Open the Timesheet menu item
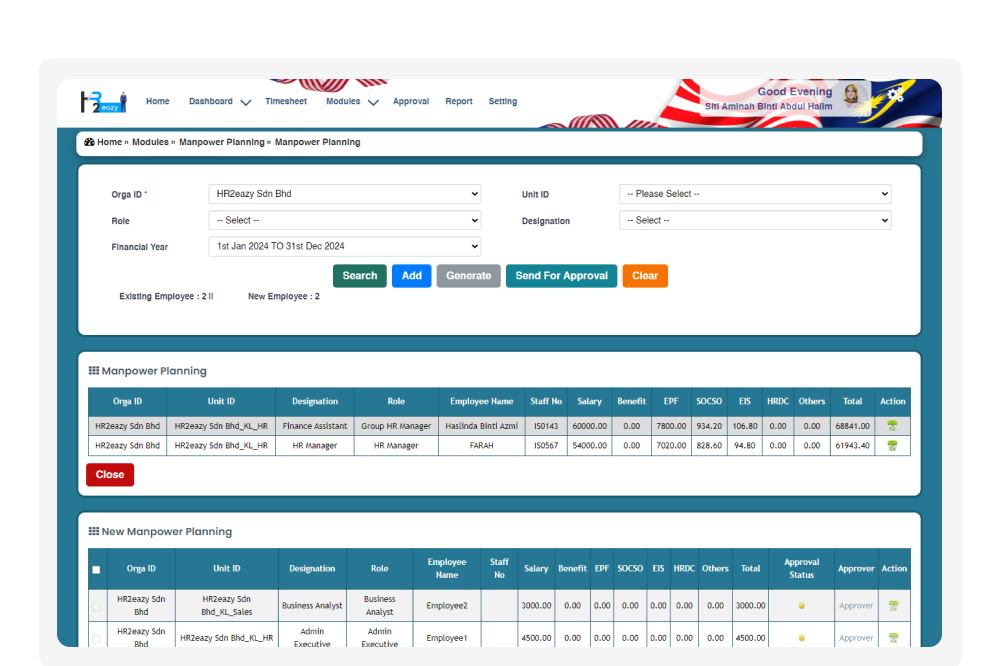 (286, 102)
